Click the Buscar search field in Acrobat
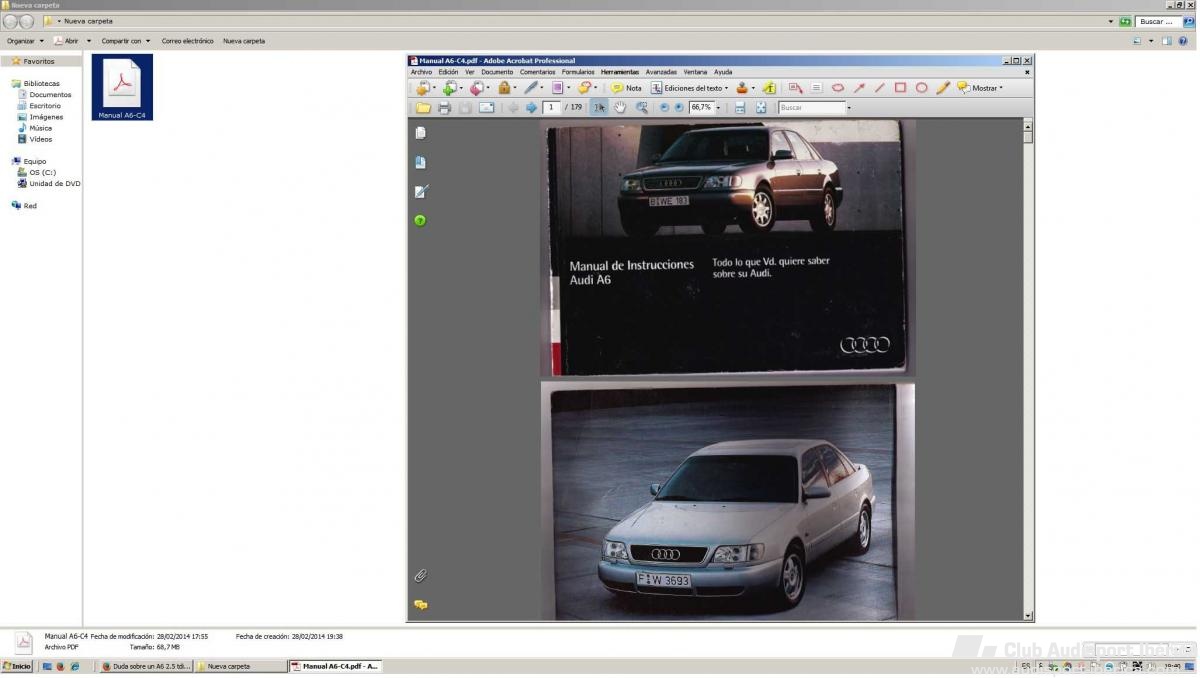 pos(812,107)
